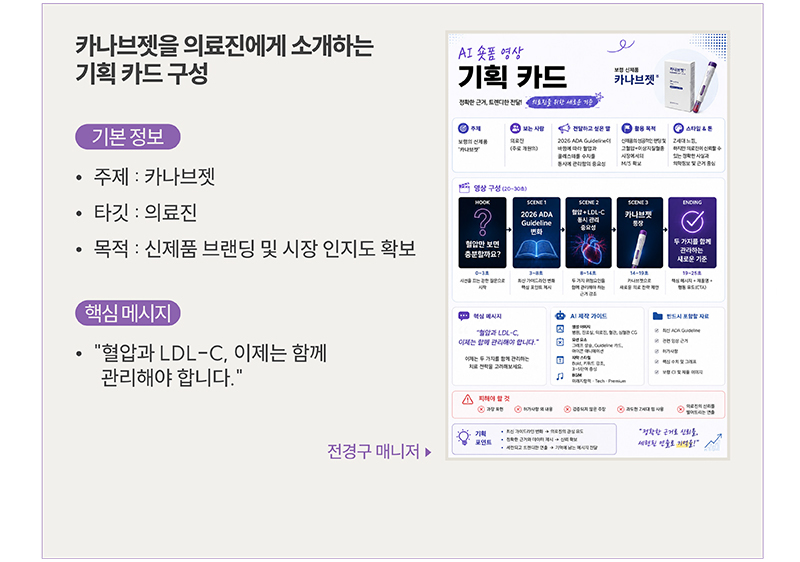This screenshot has width=800, height=562.
Task: Click the question mark in HOOK scene
Action: click(482, 222)
